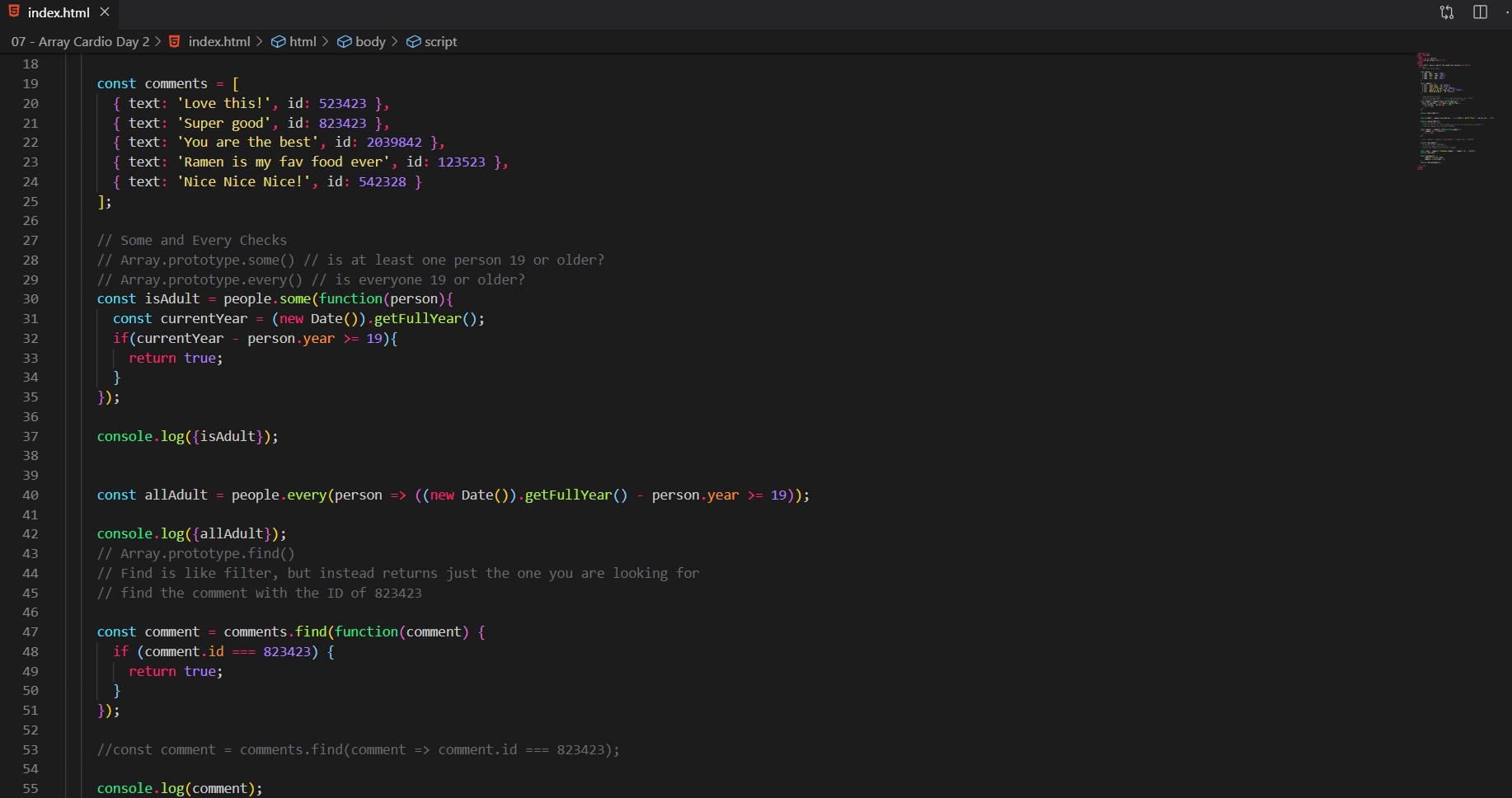
Task: Click the comment '// Some and Every Checks'
Action: click(x=192, y=240)
